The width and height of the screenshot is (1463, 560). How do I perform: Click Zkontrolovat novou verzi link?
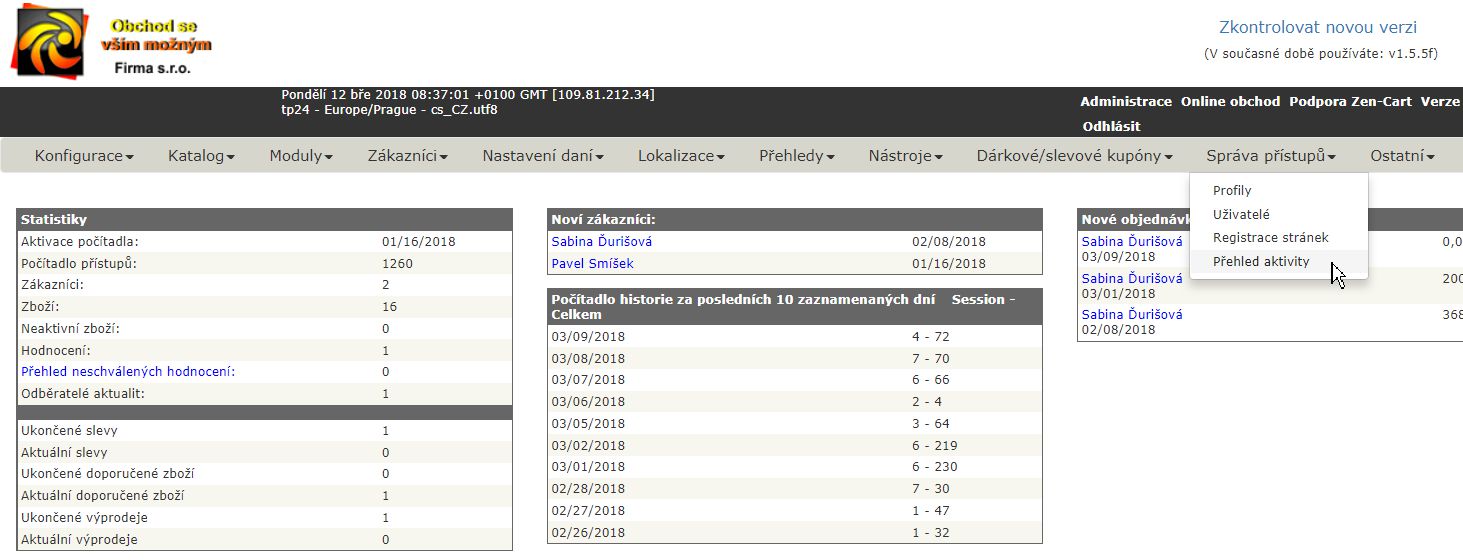tap(1317, 28)
